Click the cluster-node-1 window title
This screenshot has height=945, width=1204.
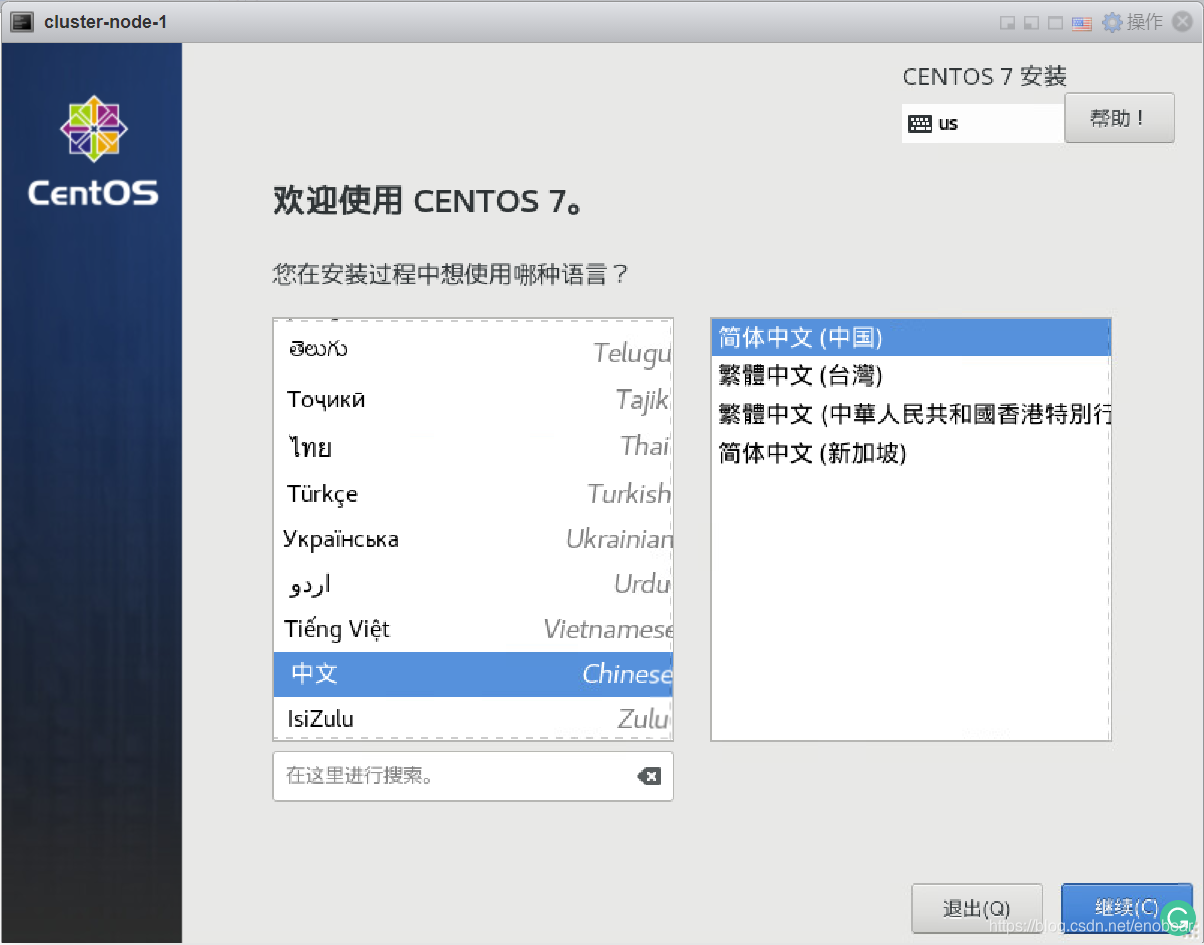click(105, 22)
